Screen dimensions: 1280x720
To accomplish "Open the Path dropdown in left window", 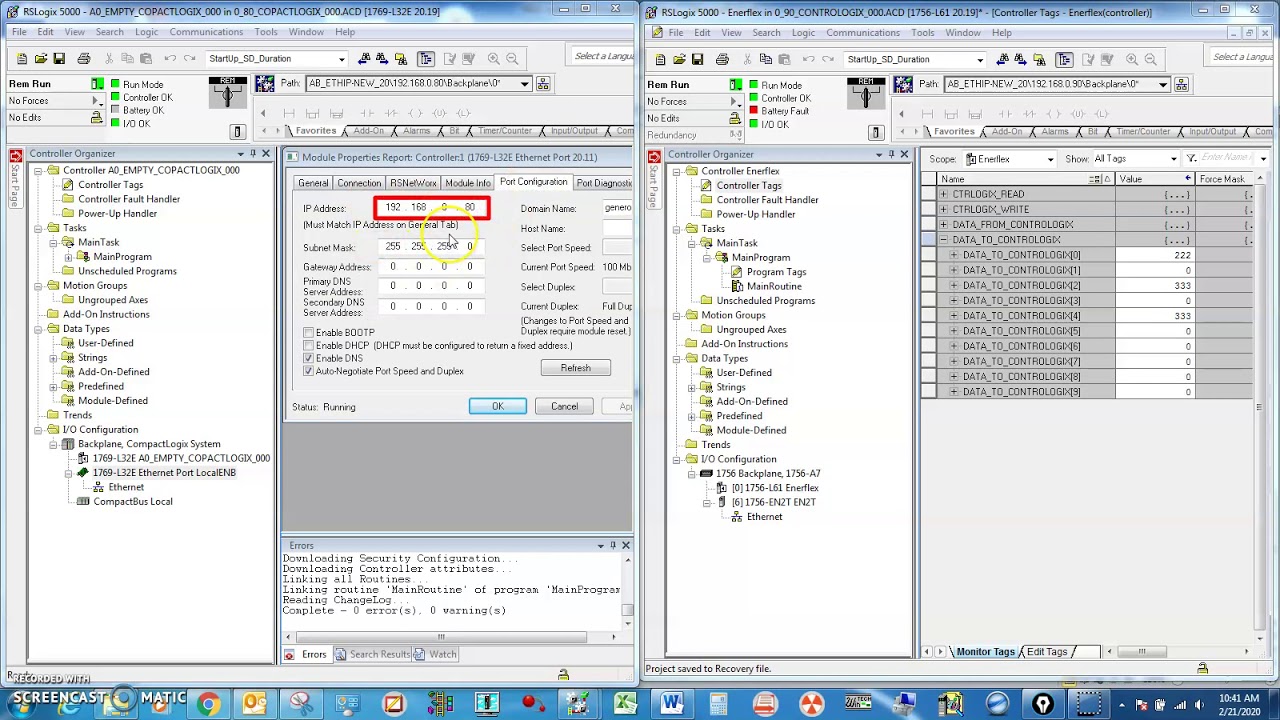I will pos(524,84).
